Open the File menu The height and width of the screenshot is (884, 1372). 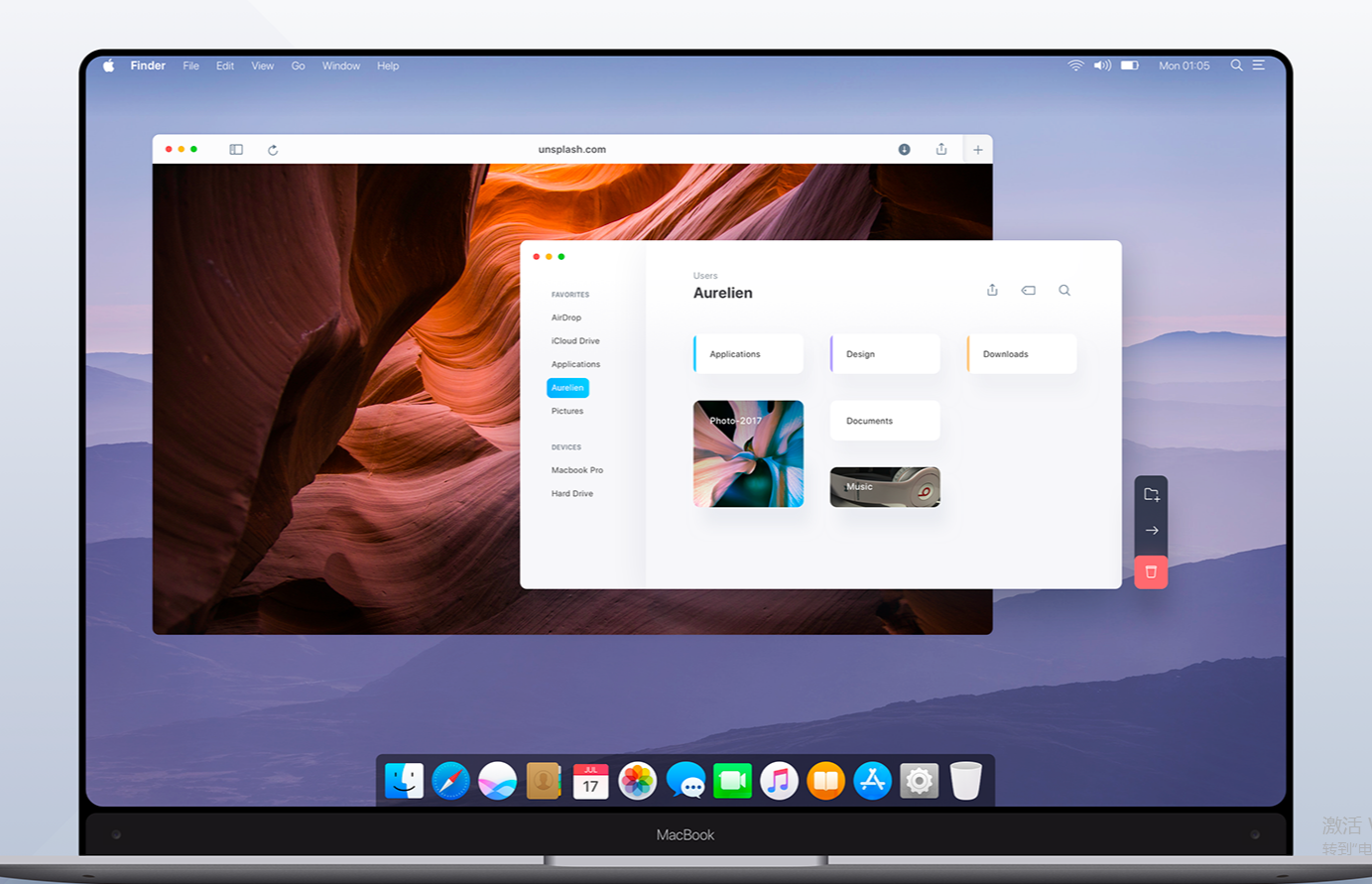click(x=190, y=65)
